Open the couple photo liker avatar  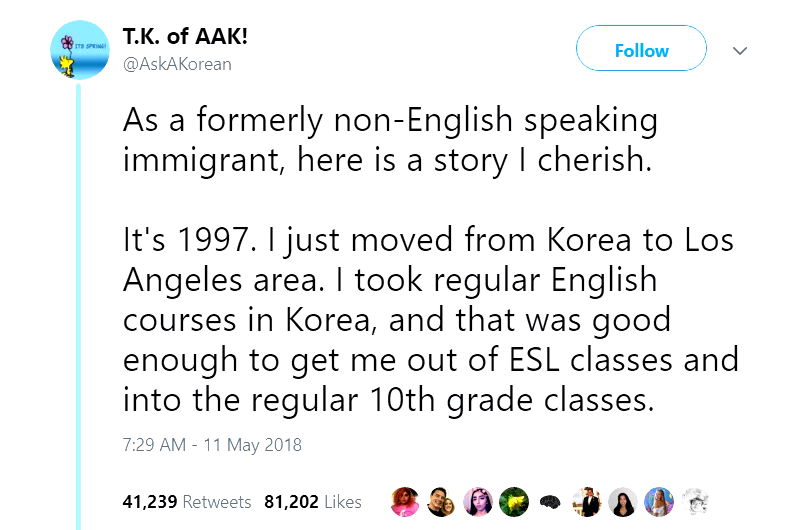(x=441, y=501)
